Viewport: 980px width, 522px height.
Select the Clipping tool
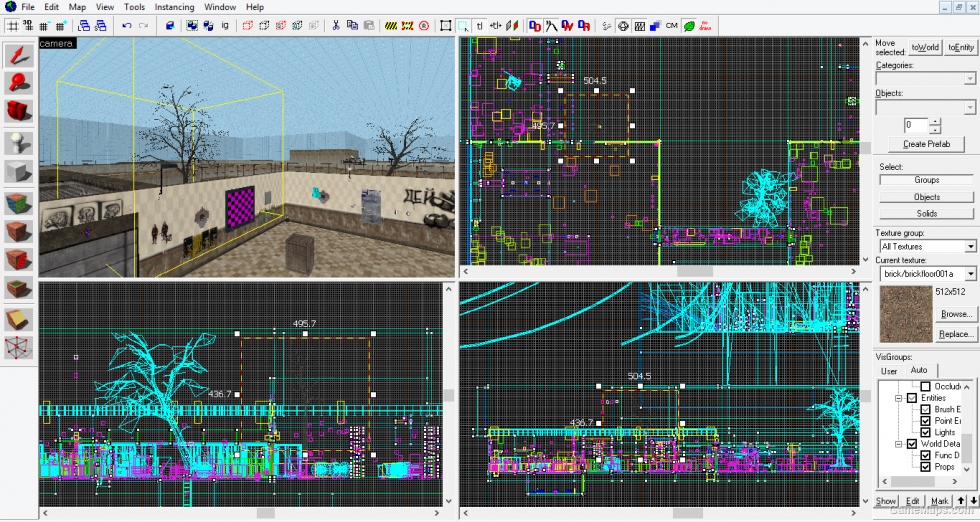19,319
